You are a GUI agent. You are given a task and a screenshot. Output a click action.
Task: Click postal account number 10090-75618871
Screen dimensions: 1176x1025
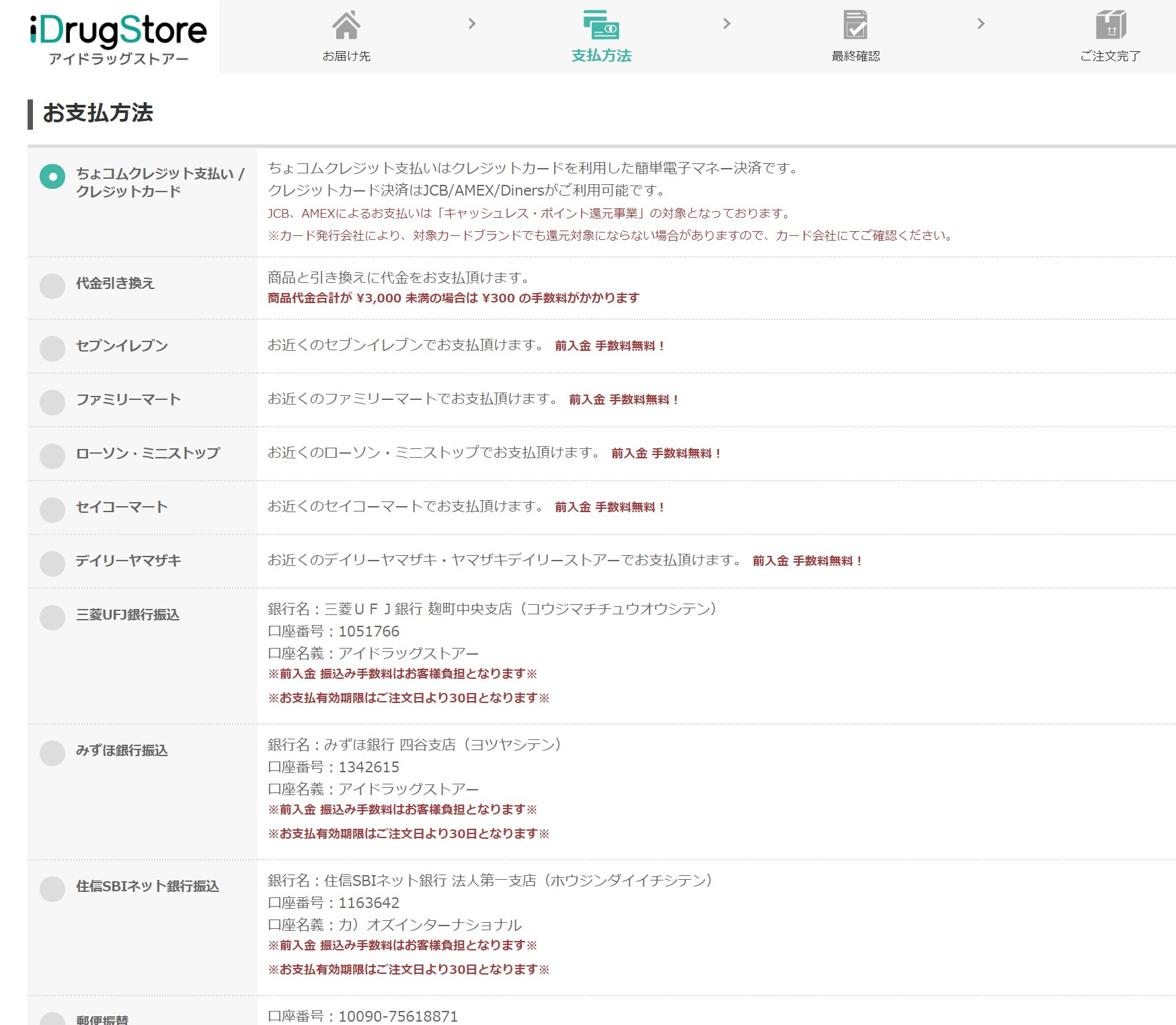pyautogui.click(x=398, y=1016)
